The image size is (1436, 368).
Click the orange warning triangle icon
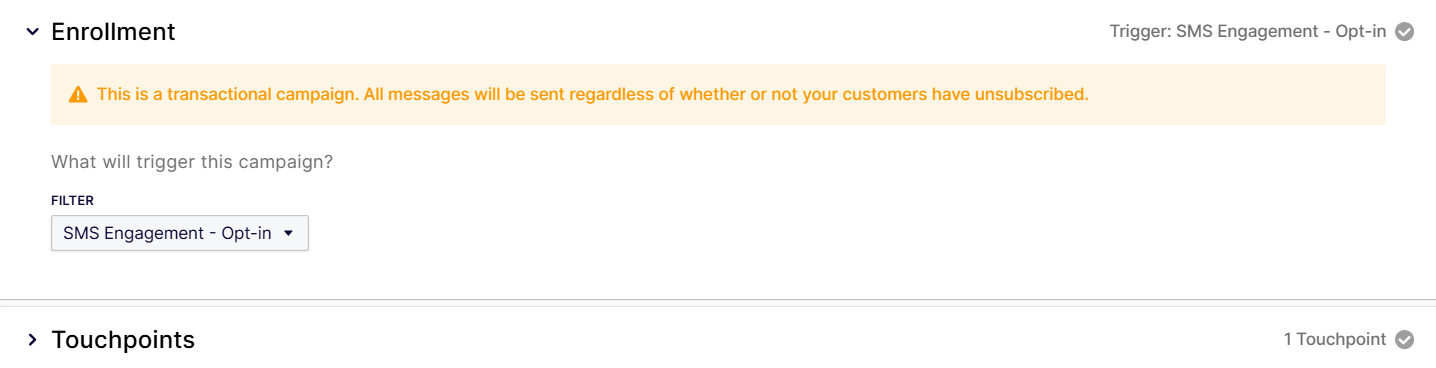pos(78,95)
